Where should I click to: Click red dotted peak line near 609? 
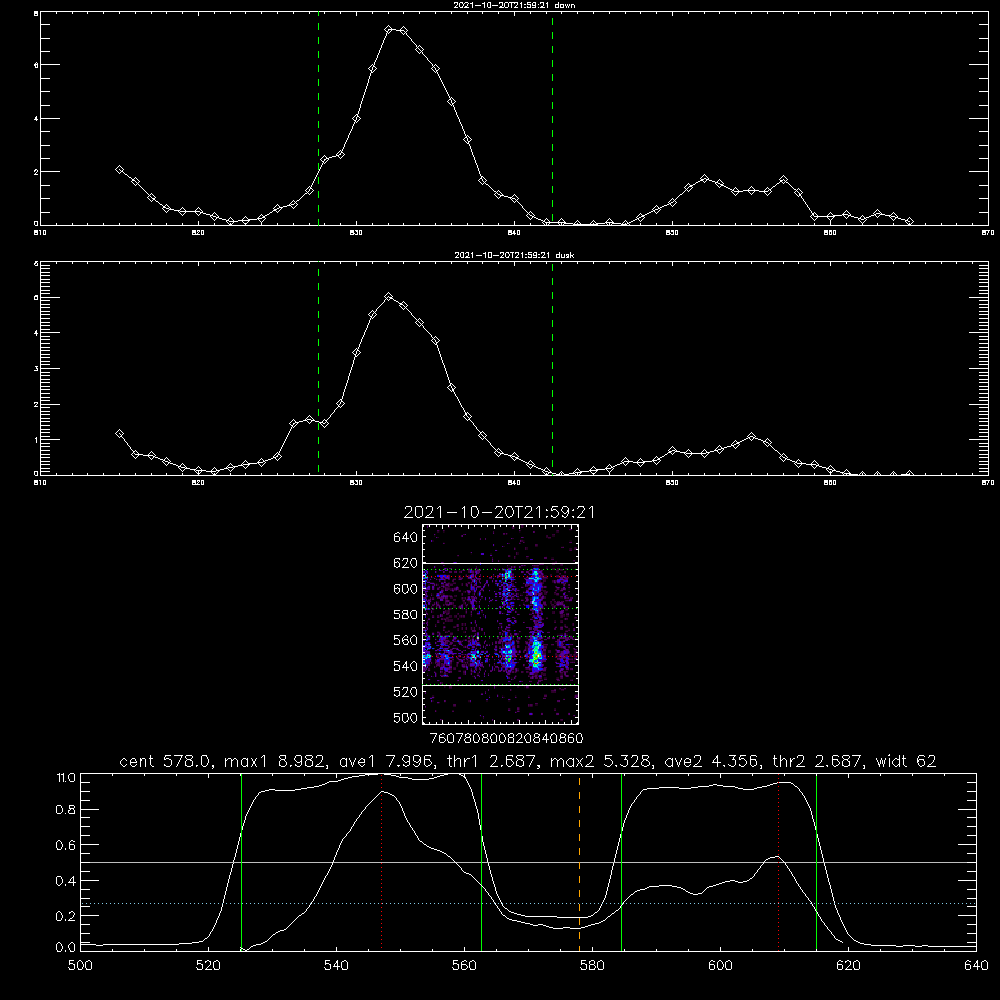(778, 861)
